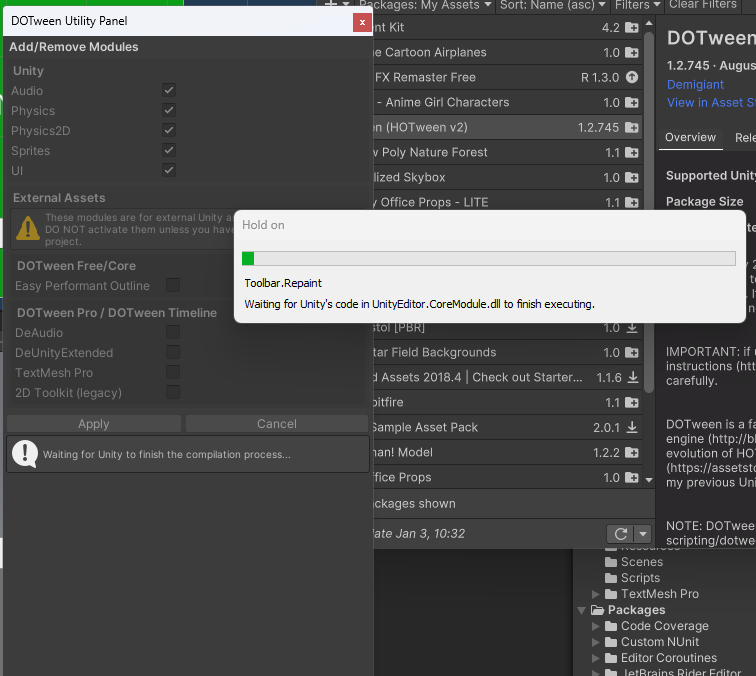
Task: Select the Cartoon Airplanes package row
Action: point(507,52)
